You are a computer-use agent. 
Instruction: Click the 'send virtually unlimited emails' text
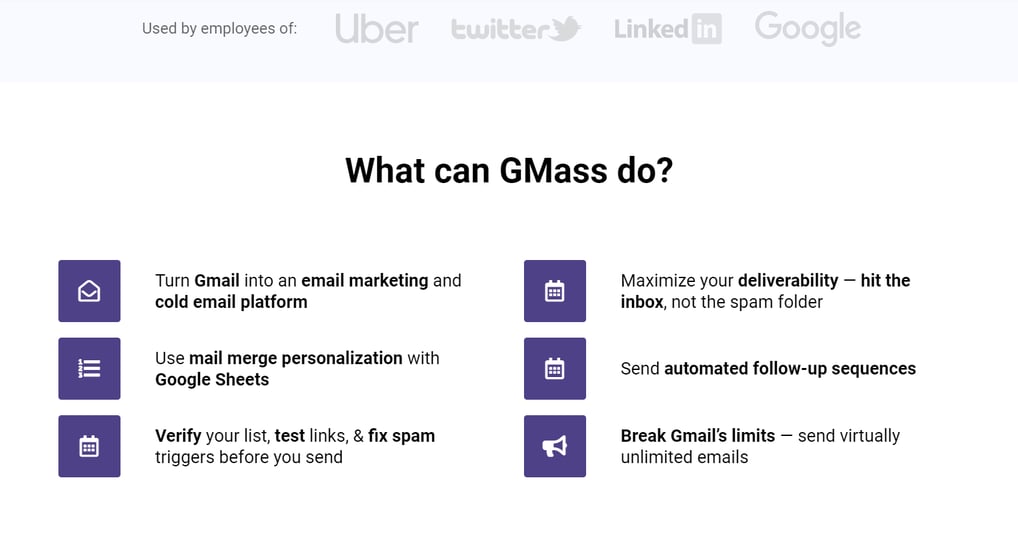(x=760, y=446)
